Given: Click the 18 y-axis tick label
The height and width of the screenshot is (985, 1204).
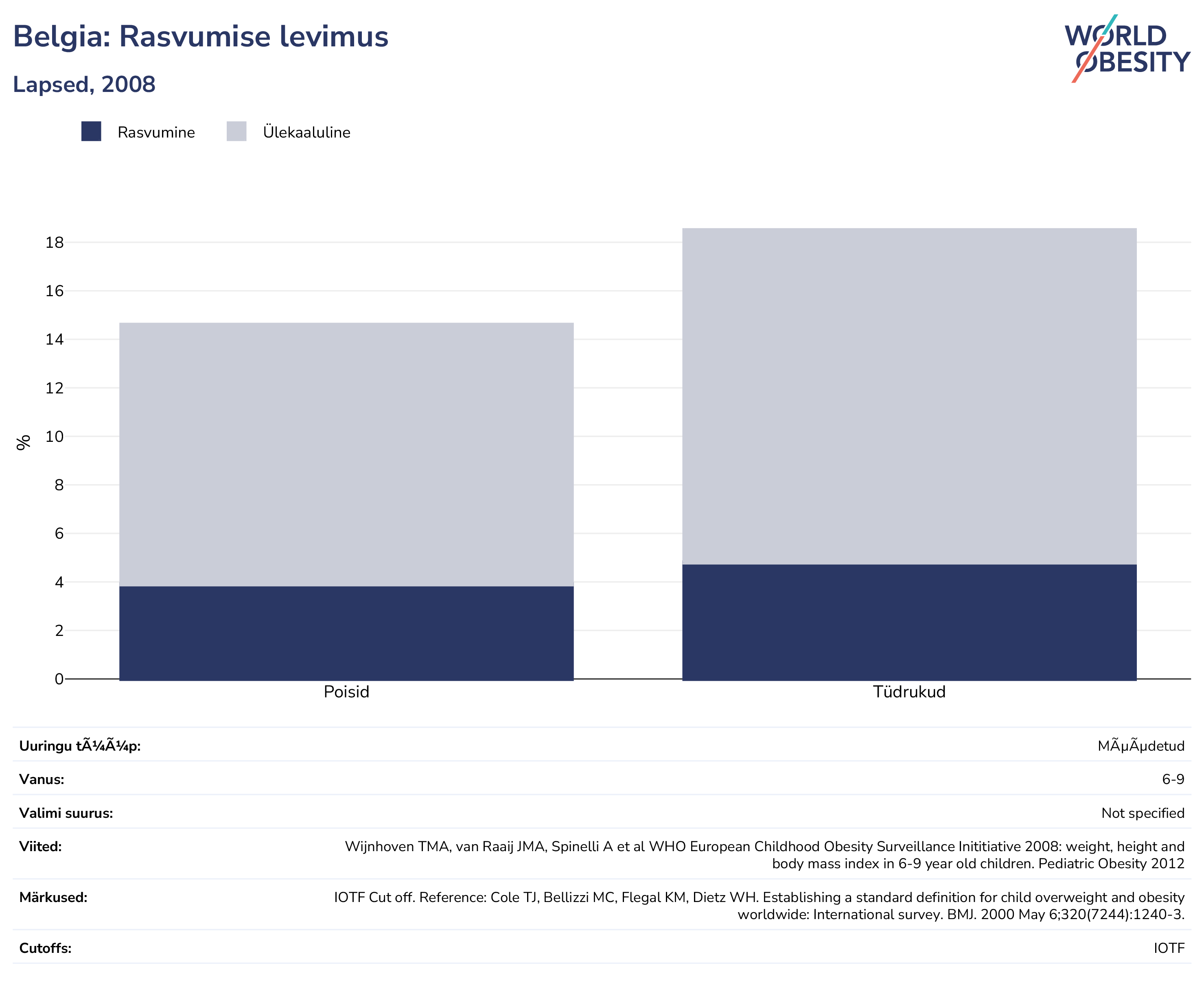Looking at the screenshot, I should coord(55,243).
